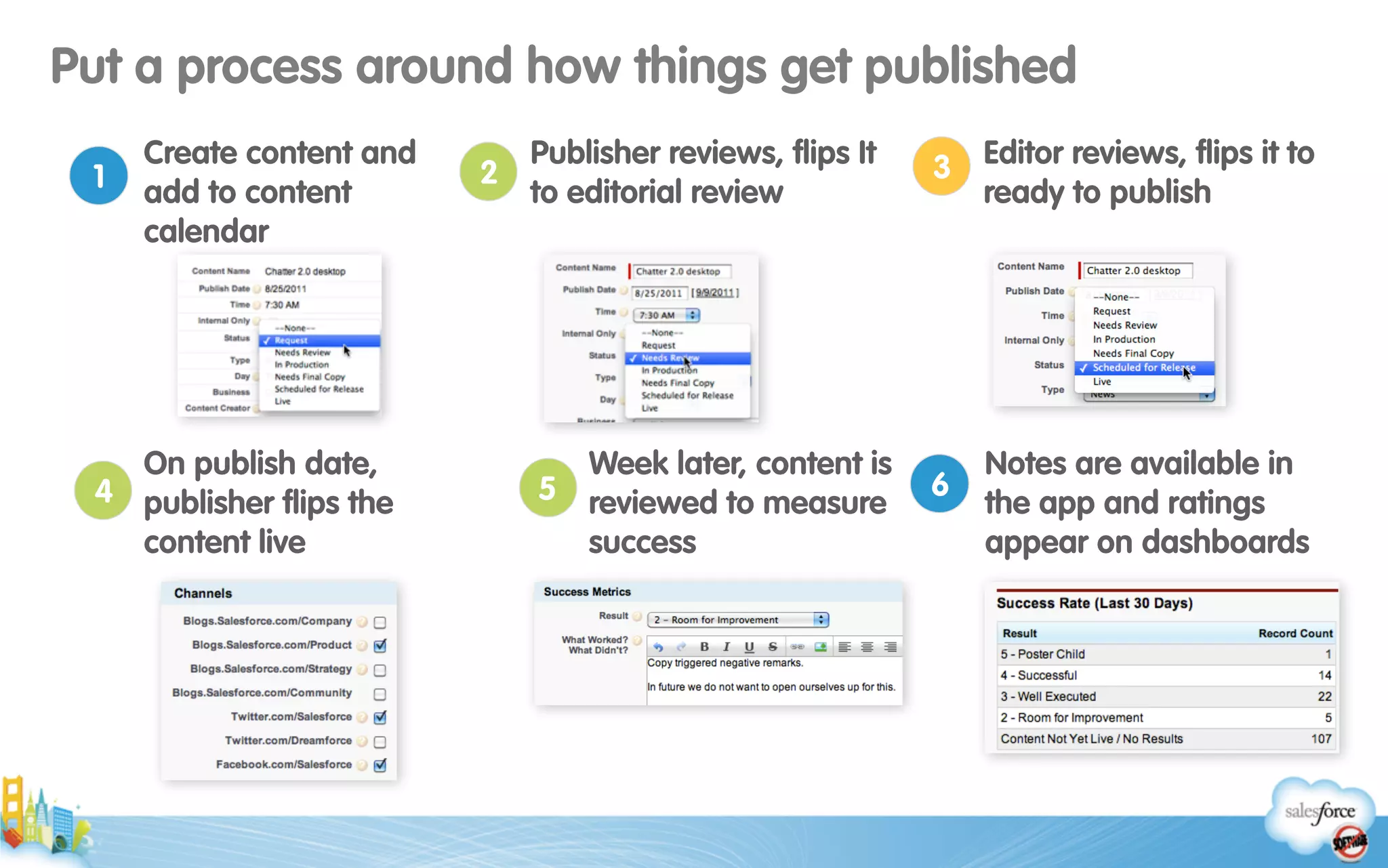Open the 7:30 AM Time dropdown
1388x868 pixels.
[x=666, y=315]
